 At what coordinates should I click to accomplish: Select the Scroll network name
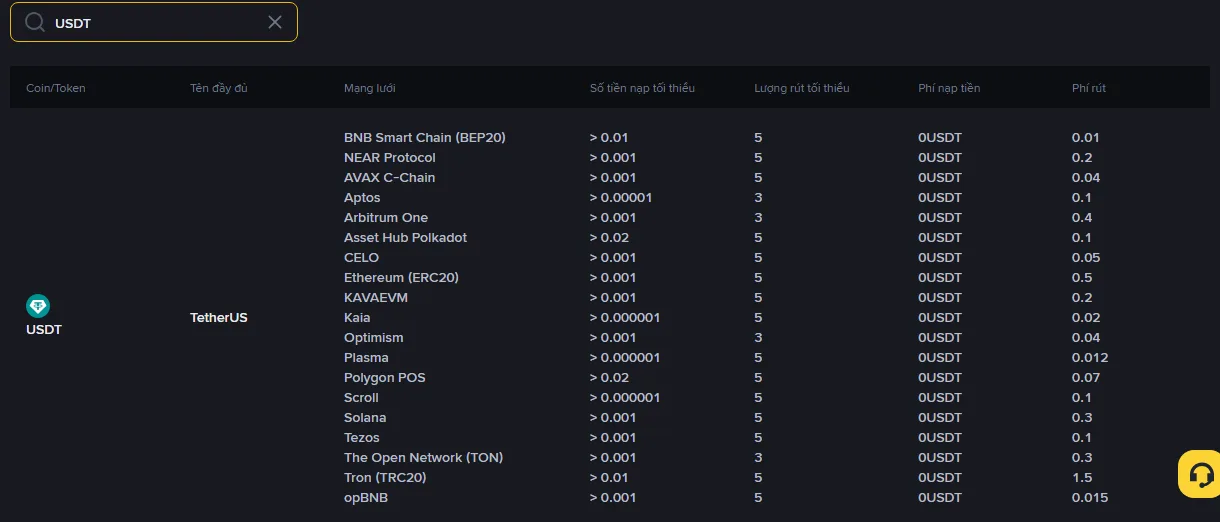[x=361, y=397]
